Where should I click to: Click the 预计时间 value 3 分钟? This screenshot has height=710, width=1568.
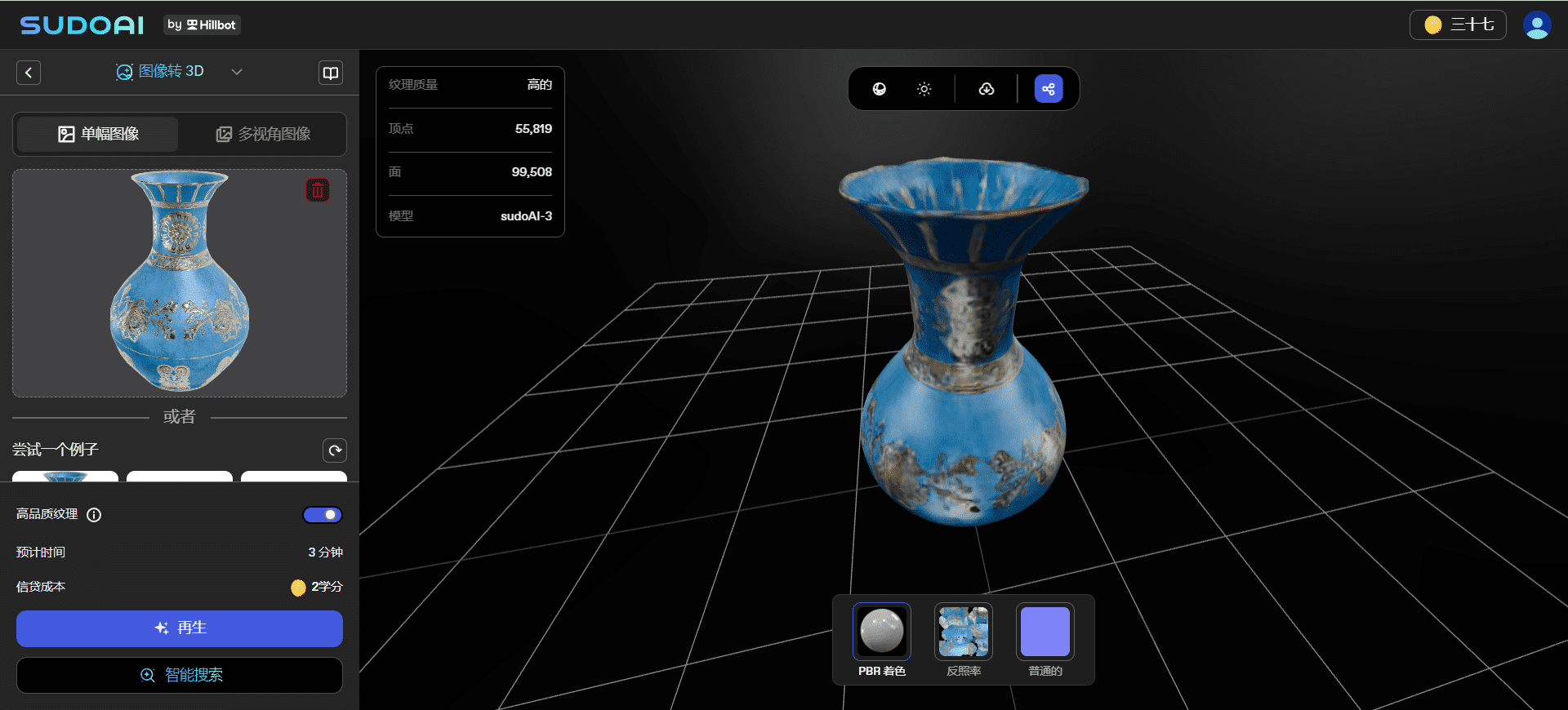coord(325,552)
